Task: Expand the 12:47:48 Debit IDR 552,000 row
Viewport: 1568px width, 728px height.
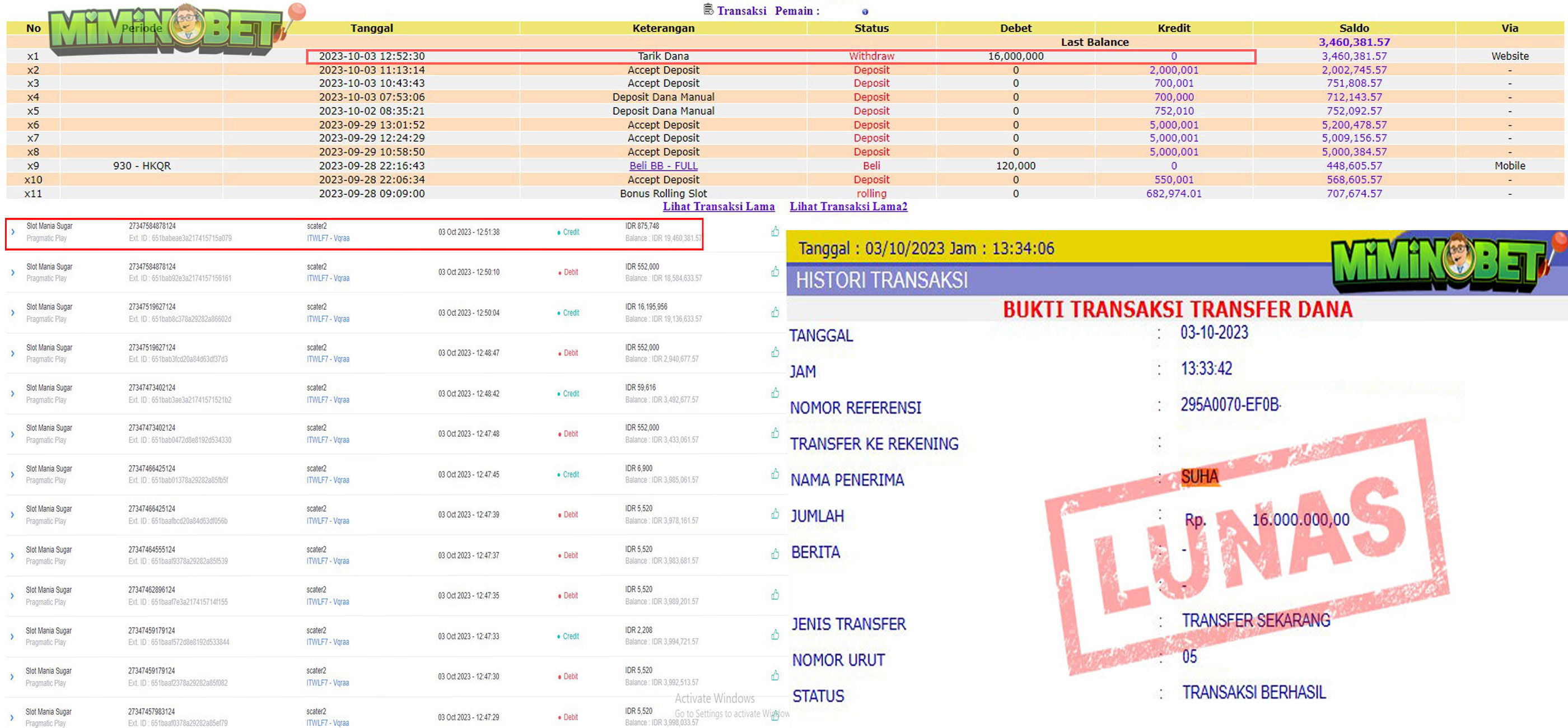Action: 13,434
